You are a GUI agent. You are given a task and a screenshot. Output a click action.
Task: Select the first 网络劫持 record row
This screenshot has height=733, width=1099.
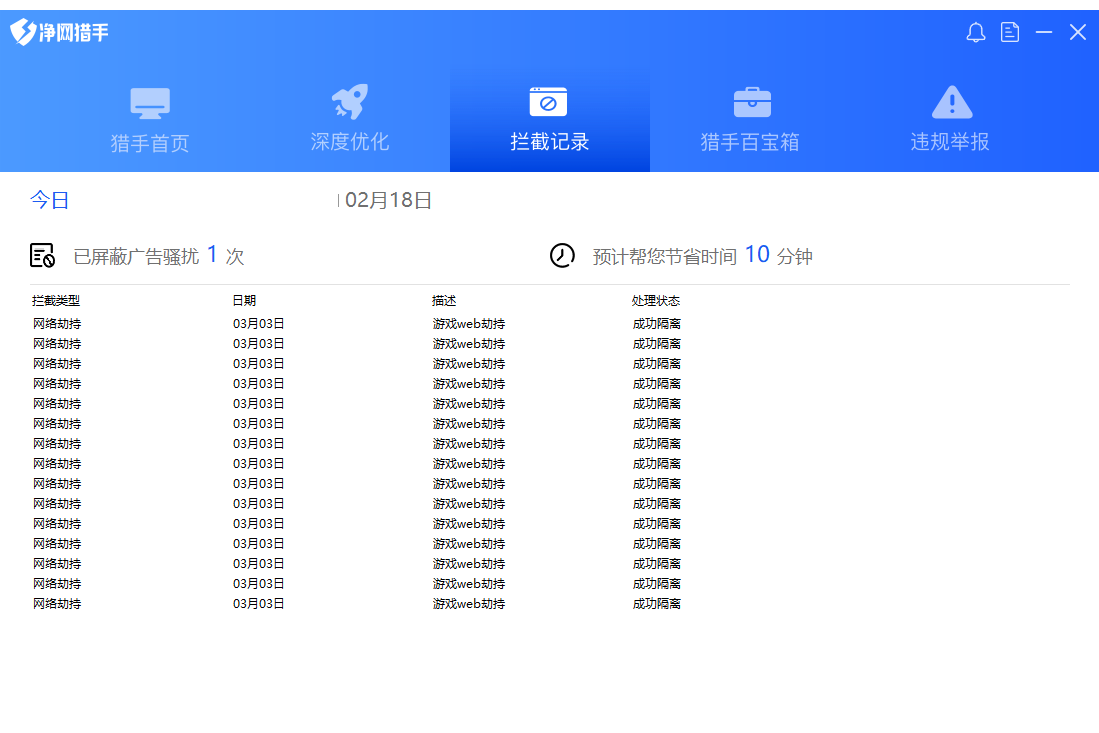point(56,323)
